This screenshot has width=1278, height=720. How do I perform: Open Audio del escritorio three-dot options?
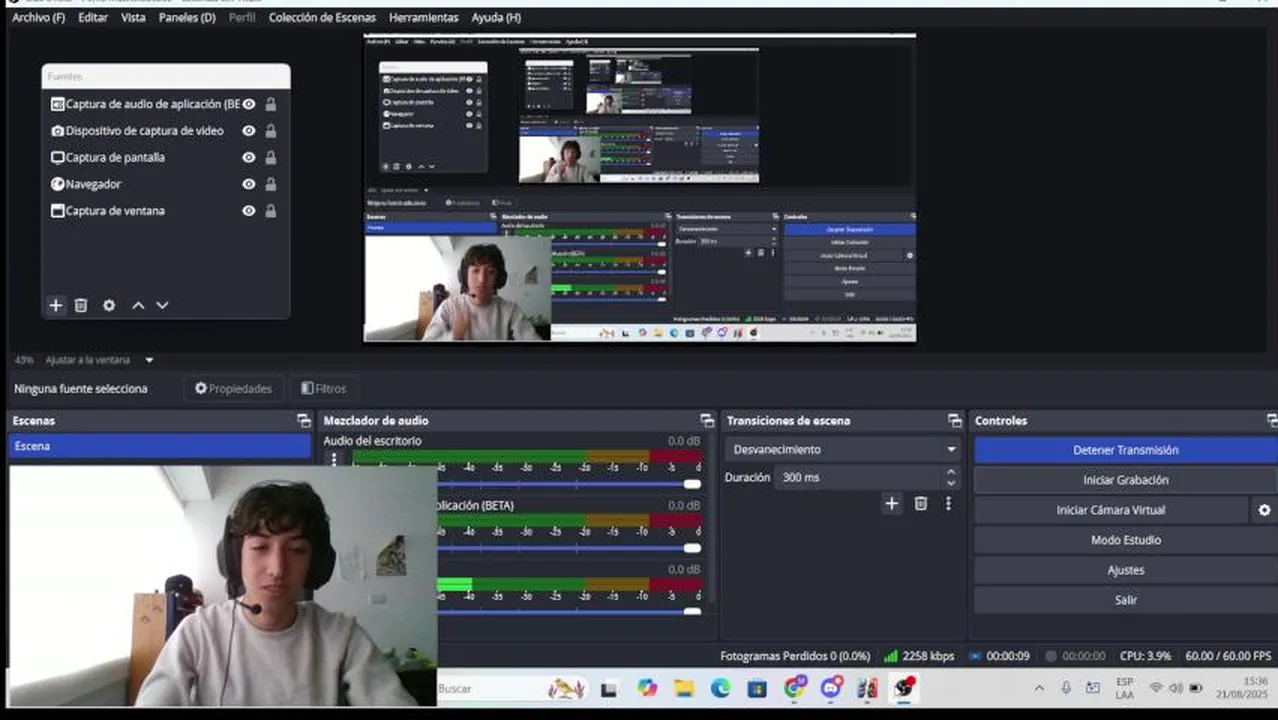(334, 460)
